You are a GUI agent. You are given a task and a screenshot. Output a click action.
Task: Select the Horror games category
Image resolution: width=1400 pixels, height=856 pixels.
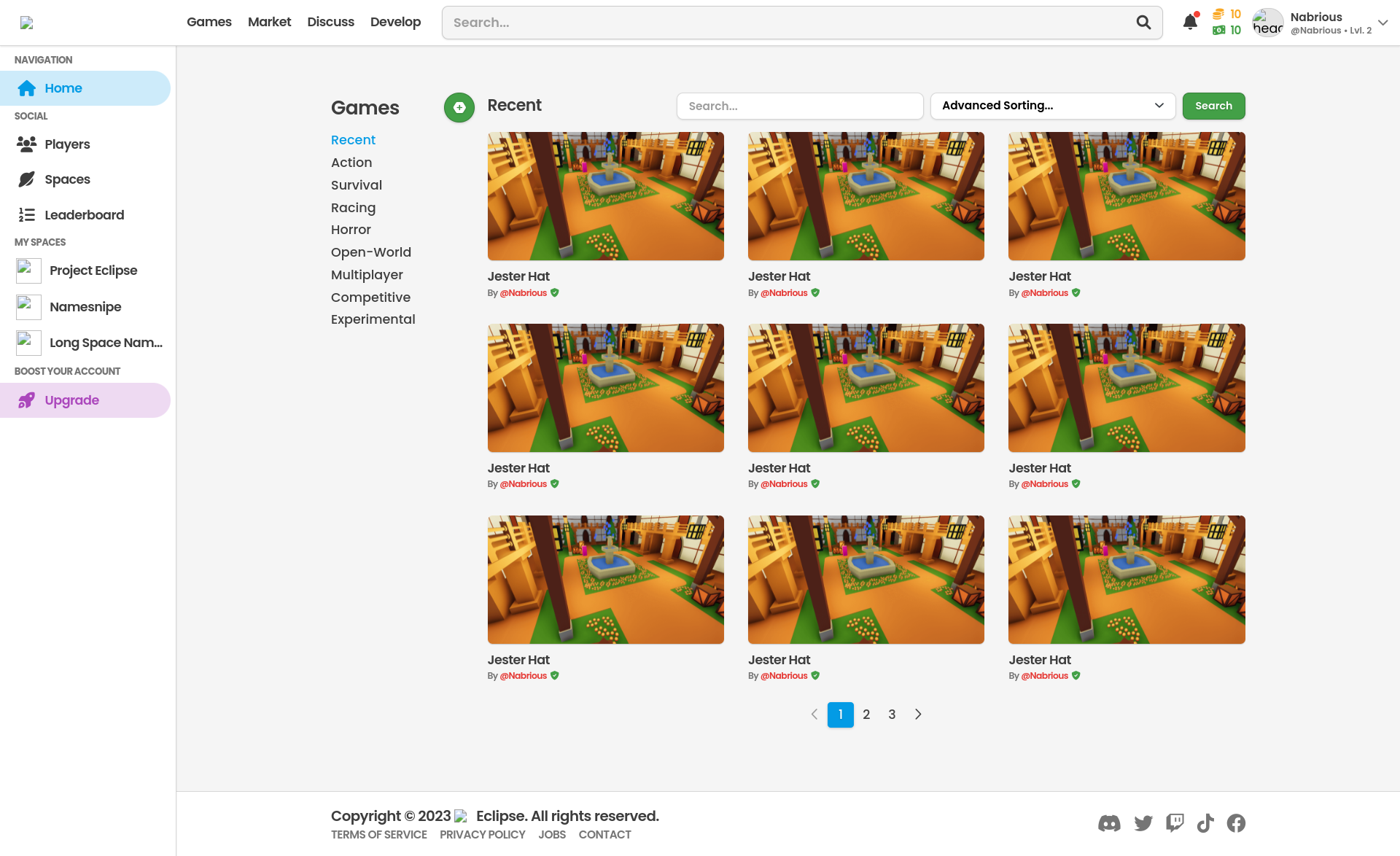(x=351, y=230)
